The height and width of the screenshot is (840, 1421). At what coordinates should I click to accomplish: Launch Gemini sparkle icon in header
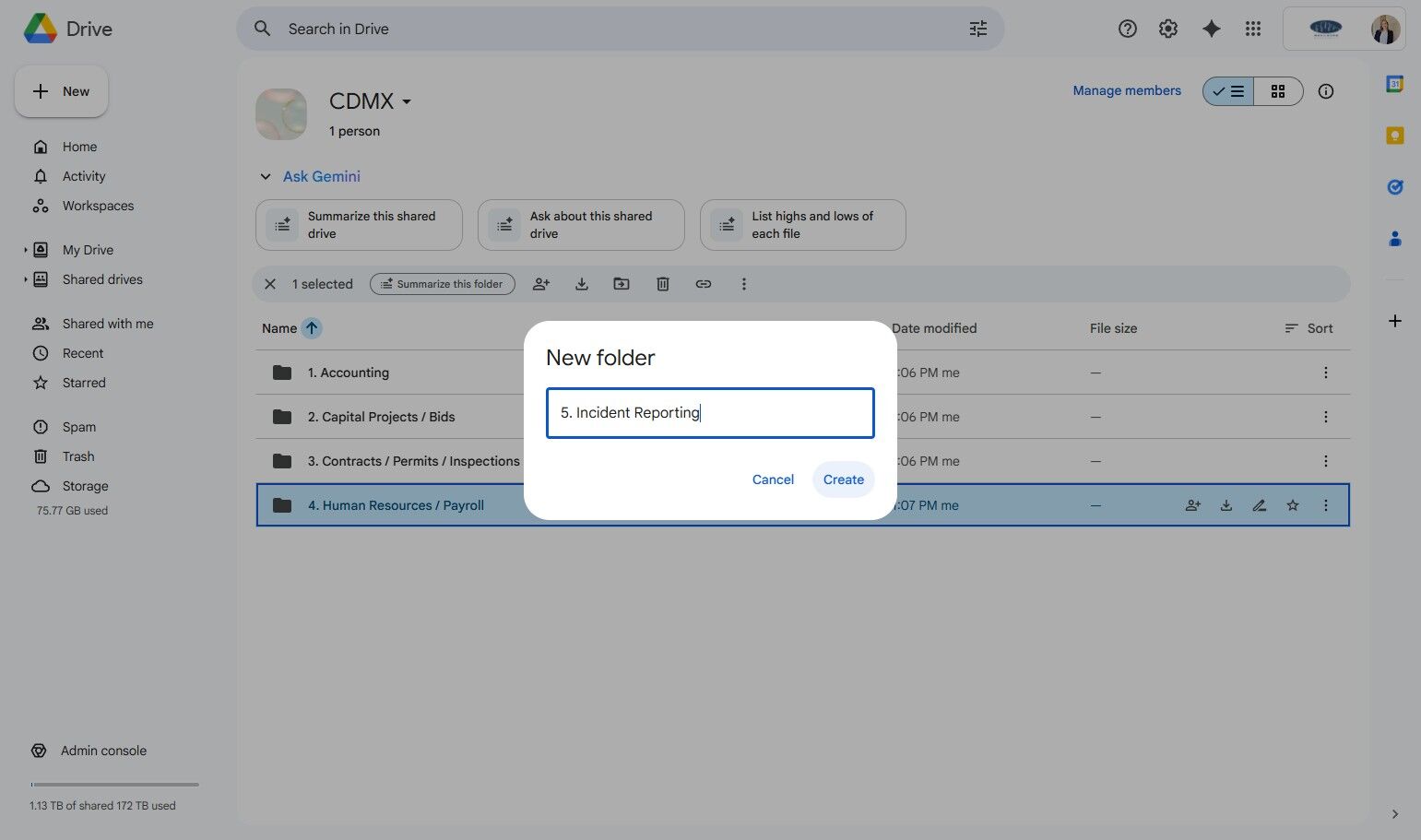pyautogui.click(x=1212, y=29)
